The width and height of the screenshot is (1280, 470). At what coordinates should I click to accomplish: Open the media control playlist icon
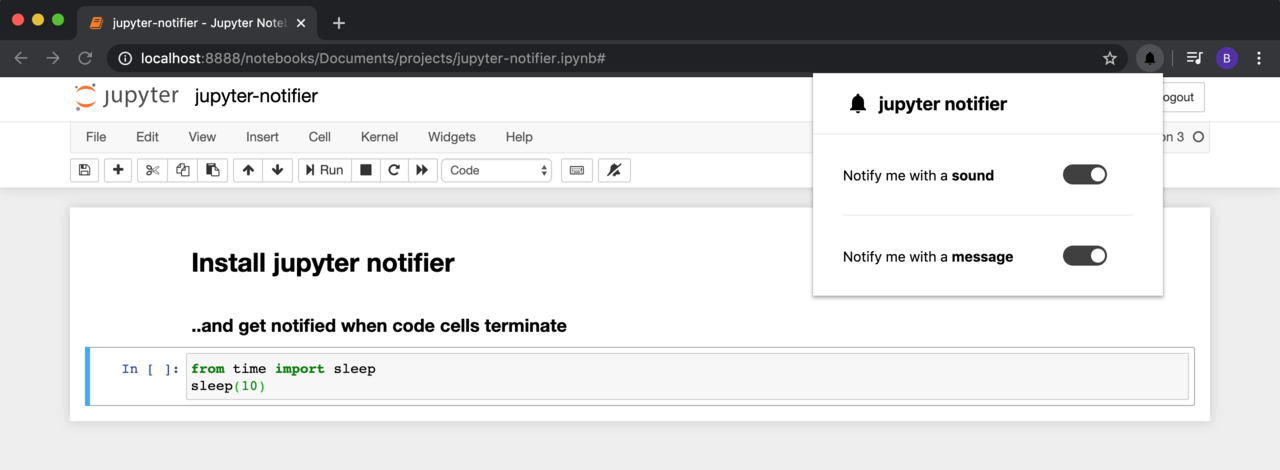[1194, 58]
